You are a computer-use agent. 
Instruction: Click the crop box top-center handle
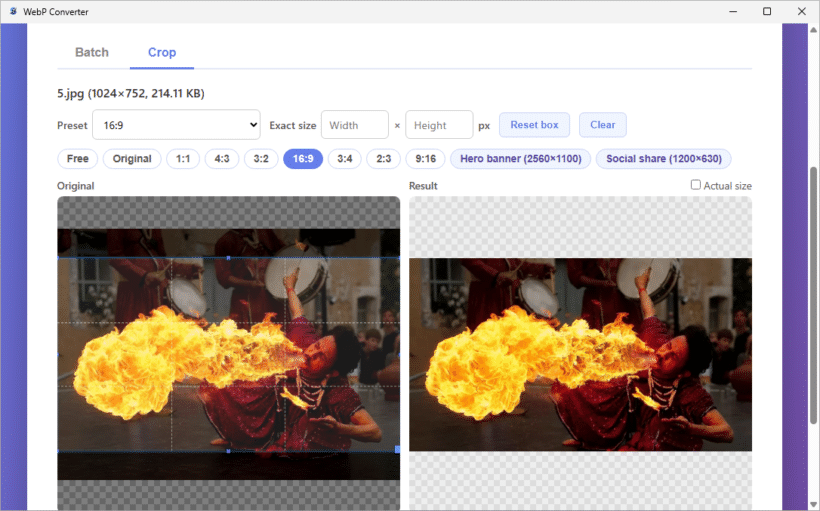(229, 258)
